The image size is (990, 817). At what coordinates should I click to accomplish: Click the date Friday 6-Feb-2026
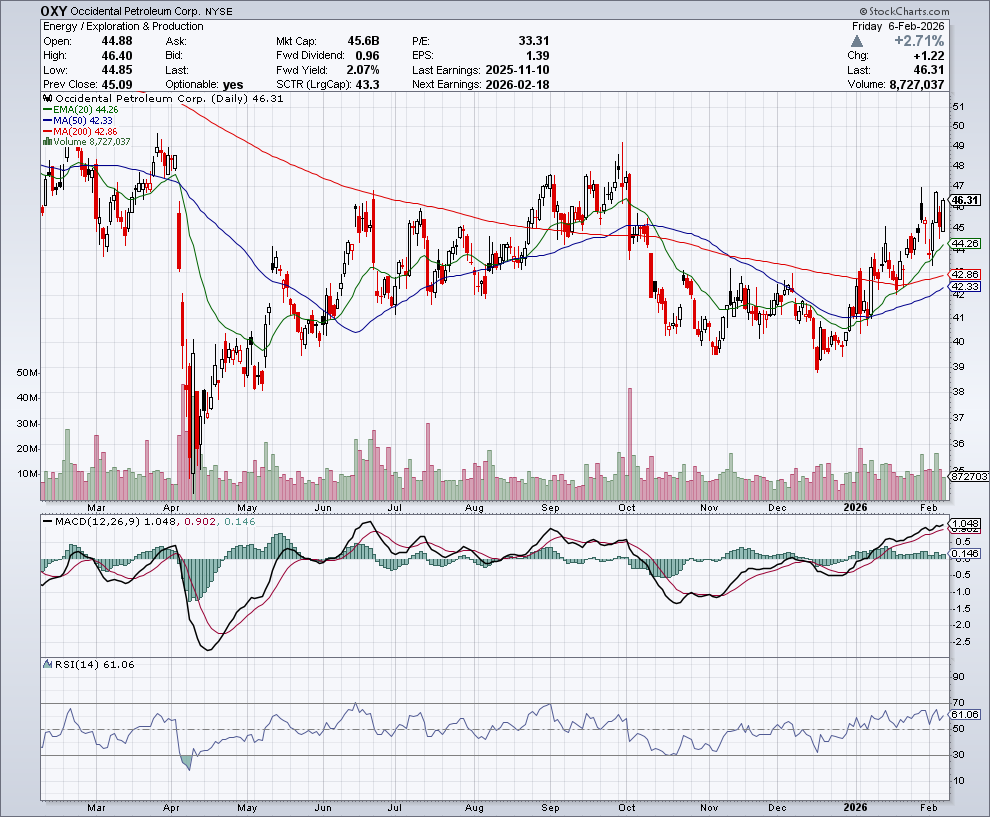[x=898, y=27]
